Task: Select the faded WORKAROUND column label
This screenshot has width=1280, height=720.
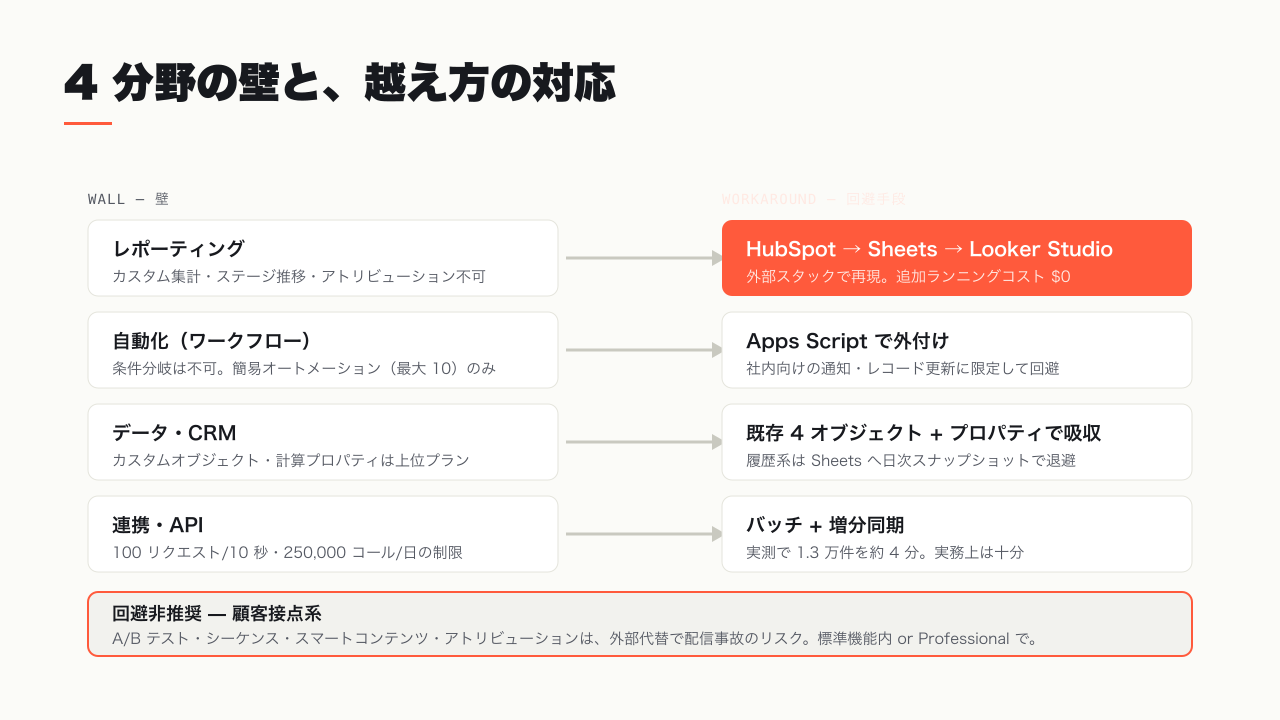Action: click(x=813, y=199)
